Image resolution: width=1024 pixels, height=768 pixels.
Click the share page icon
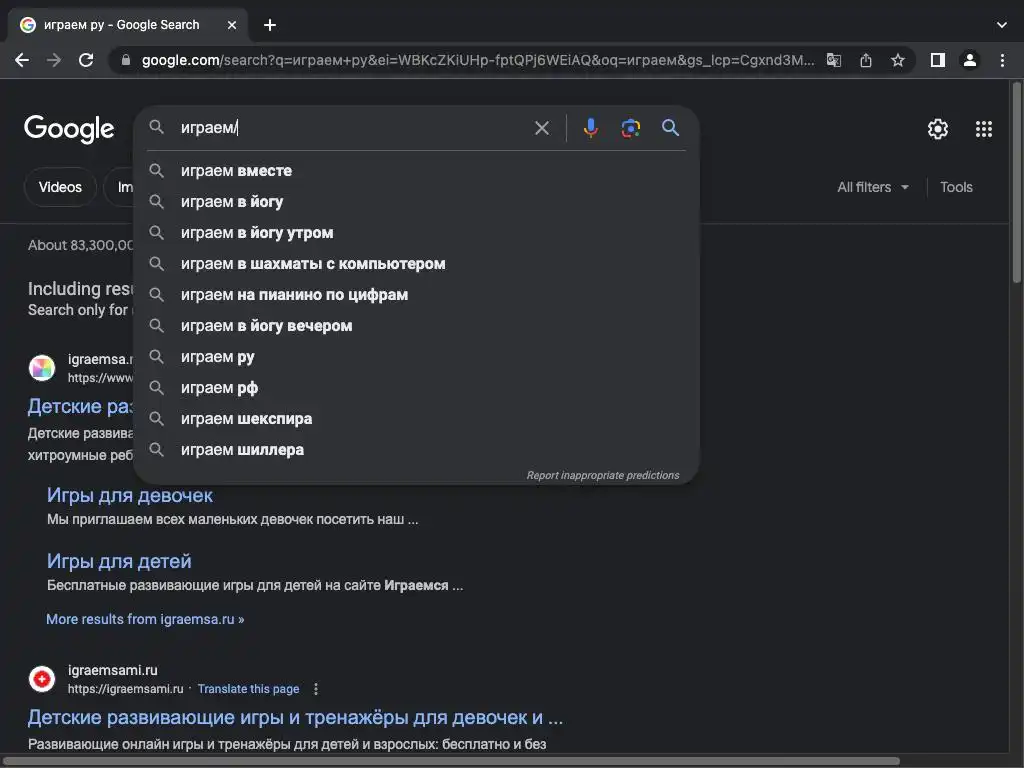pyautogui.click(x=866, y=60)
